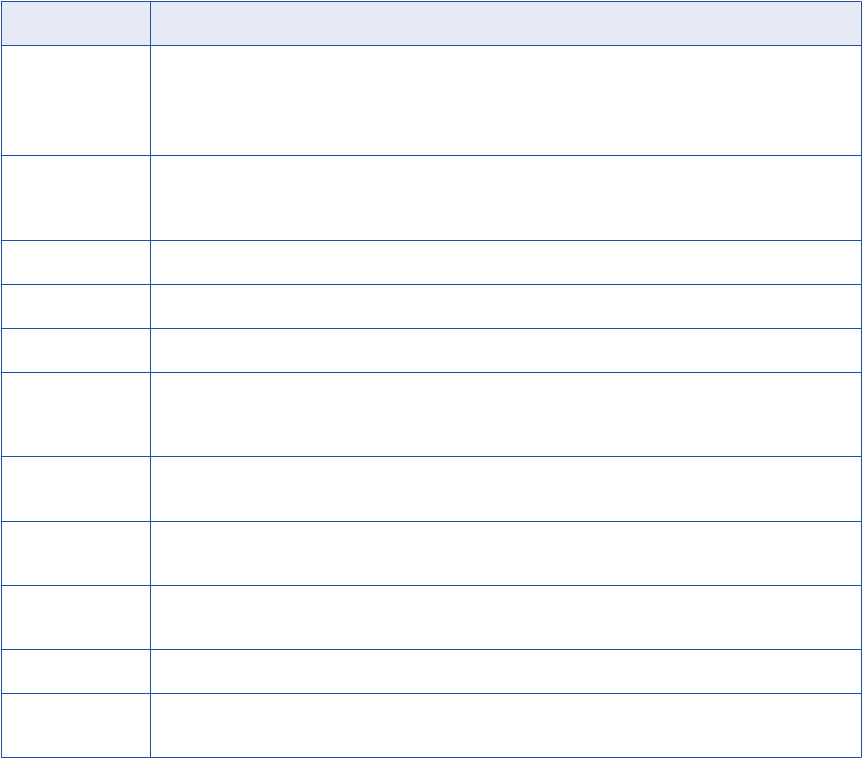862x758 pixels.
Task: Click the narrow cell in the fifth body row
Action: (x=75, y=350)
